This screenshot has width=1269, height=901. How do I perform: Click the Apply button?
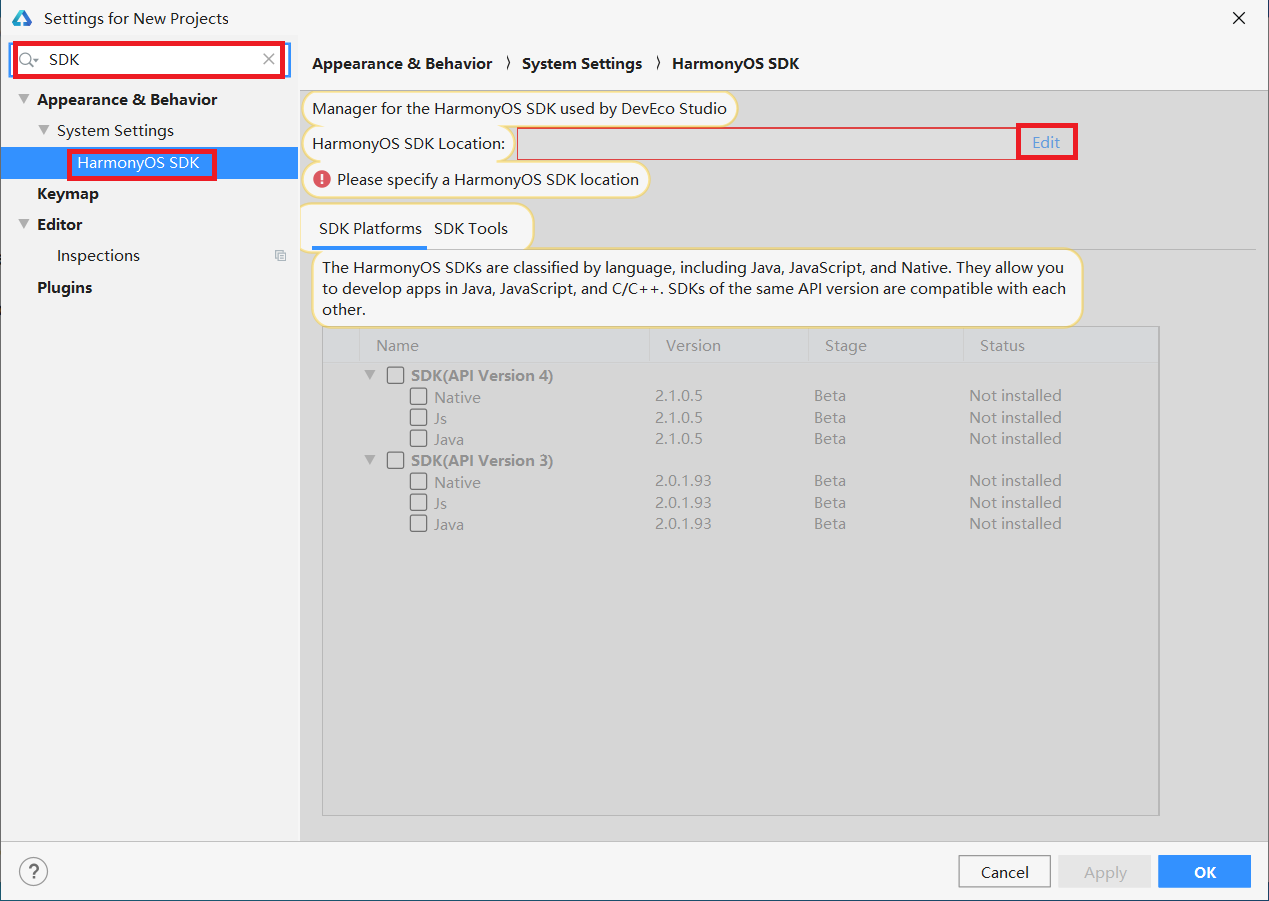tap(1105, 872)
